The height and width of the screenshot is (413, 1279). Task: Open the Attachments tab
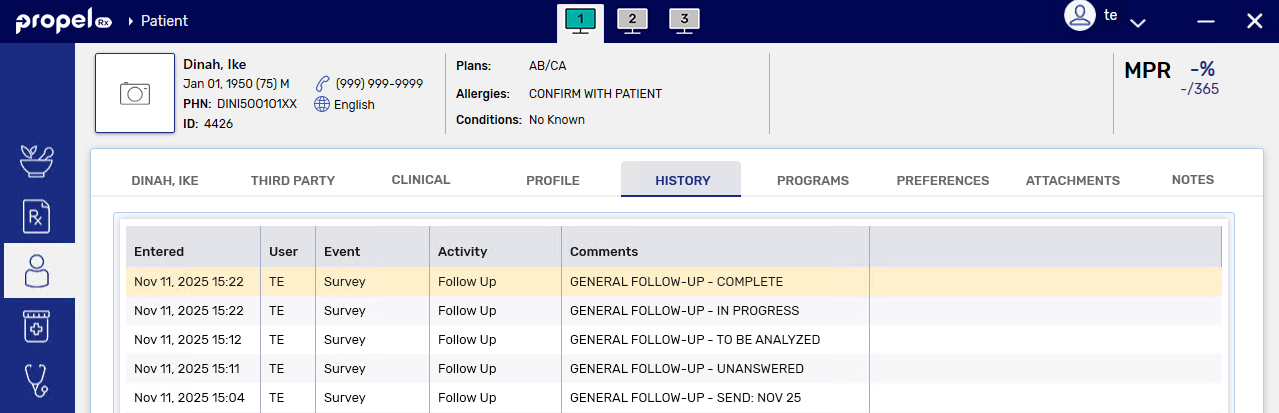tap(1073, 181)
